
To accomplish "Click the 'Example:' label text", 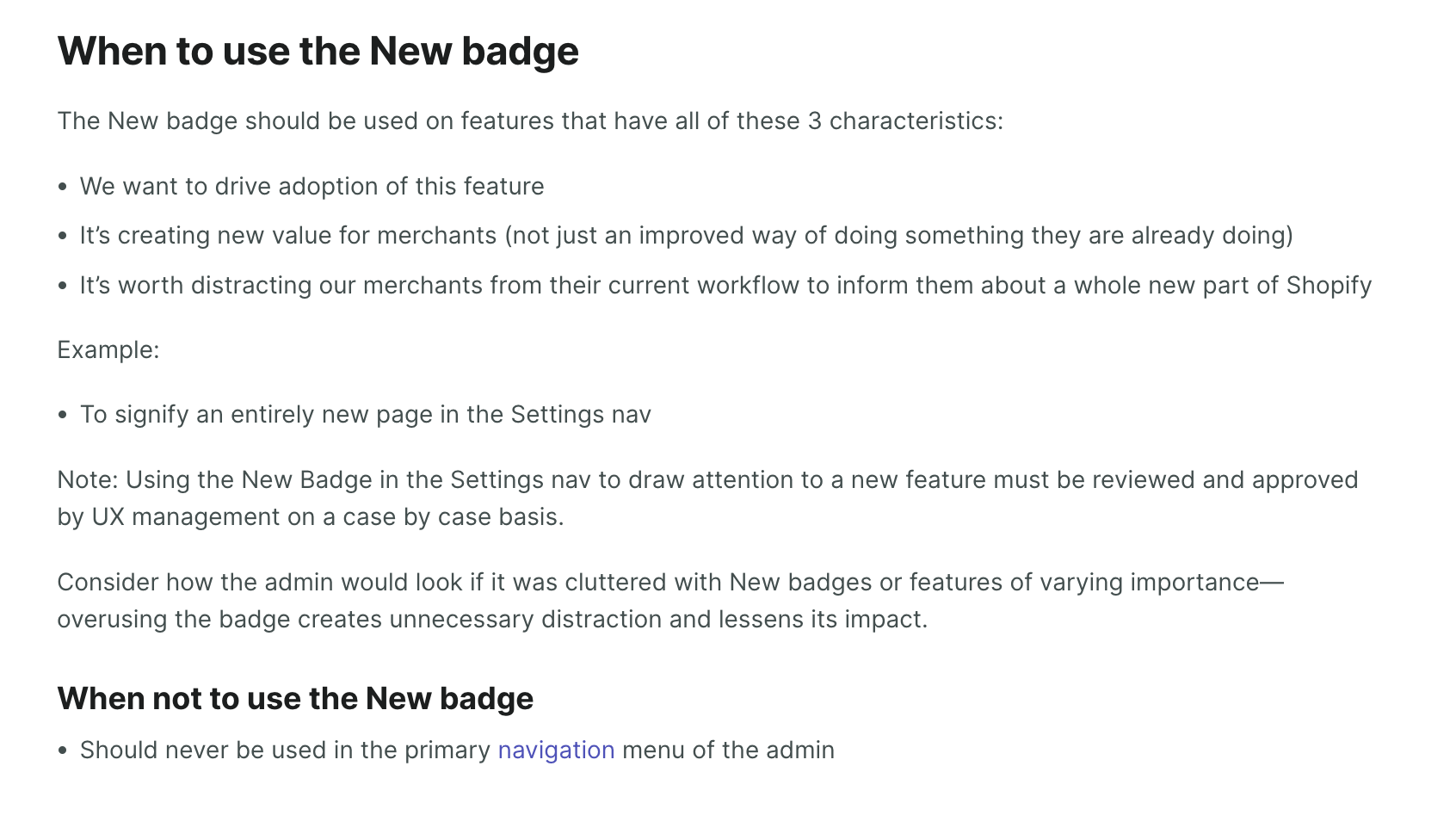I will (108, 349).
